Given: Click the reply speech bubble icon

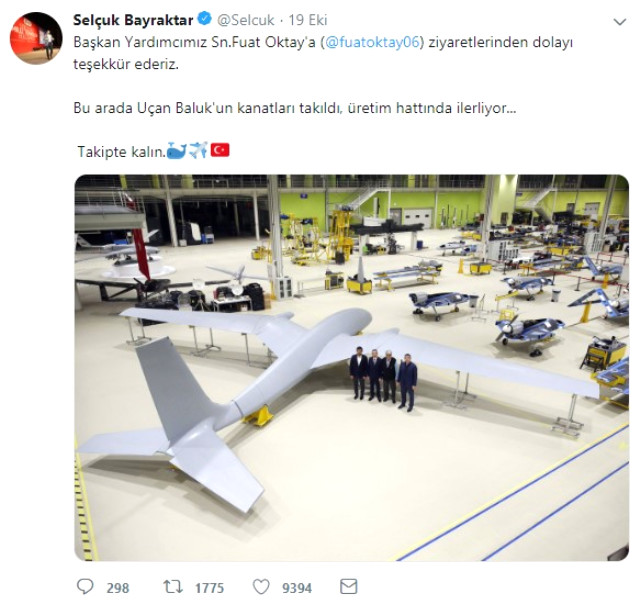Looking at the screenshot, I should (x=85, y=587).
